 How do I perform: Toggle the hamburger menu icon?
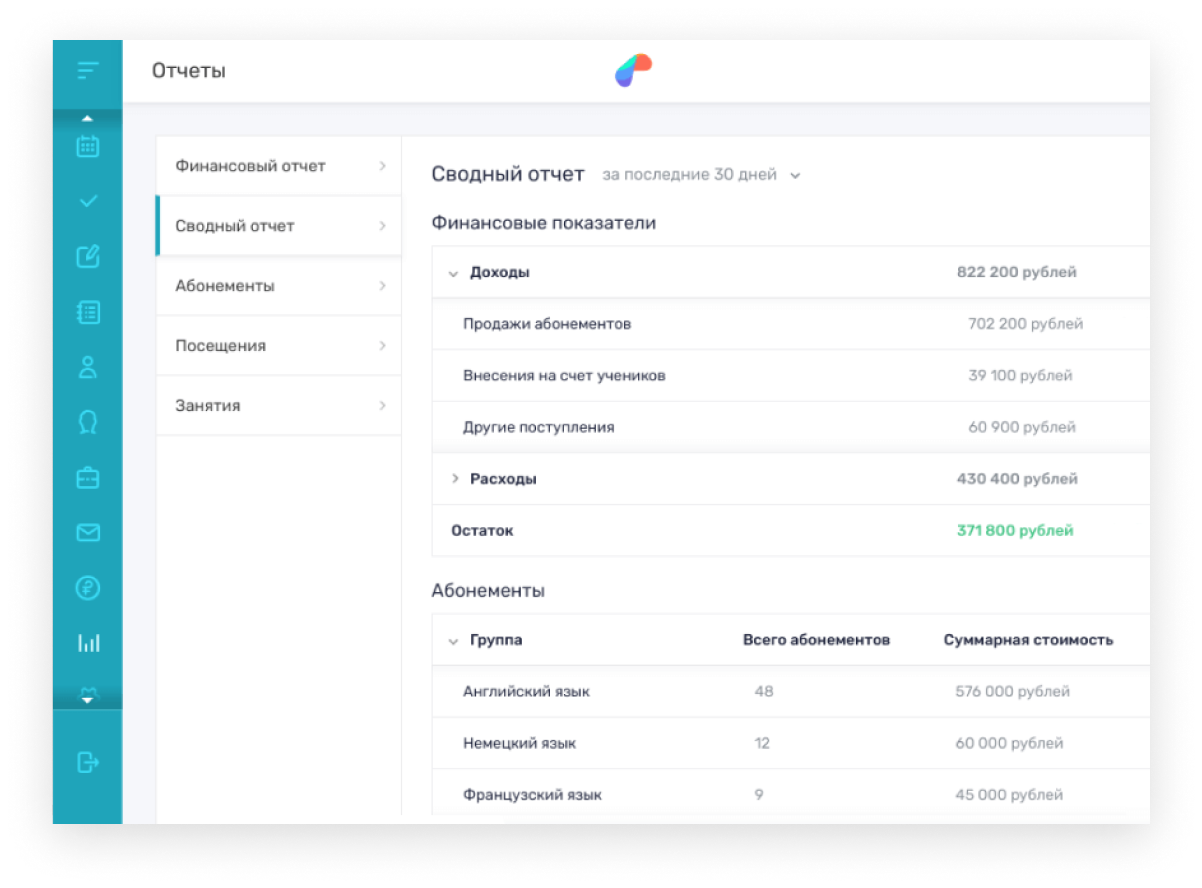pos(88,71)
